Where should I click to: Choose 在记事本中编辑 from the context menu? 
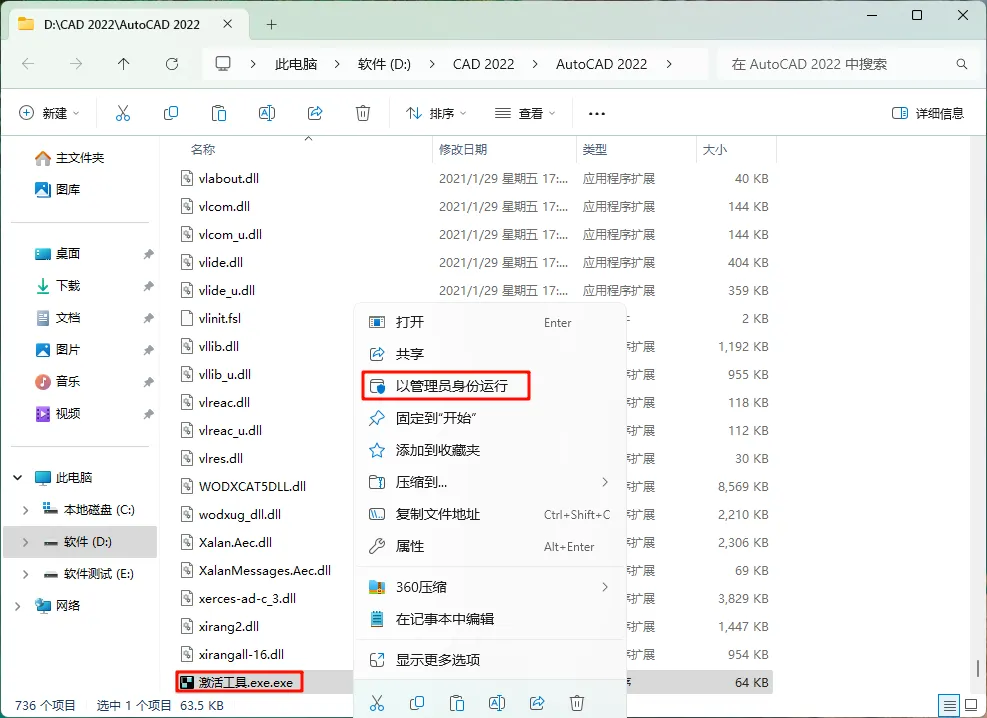490,619
